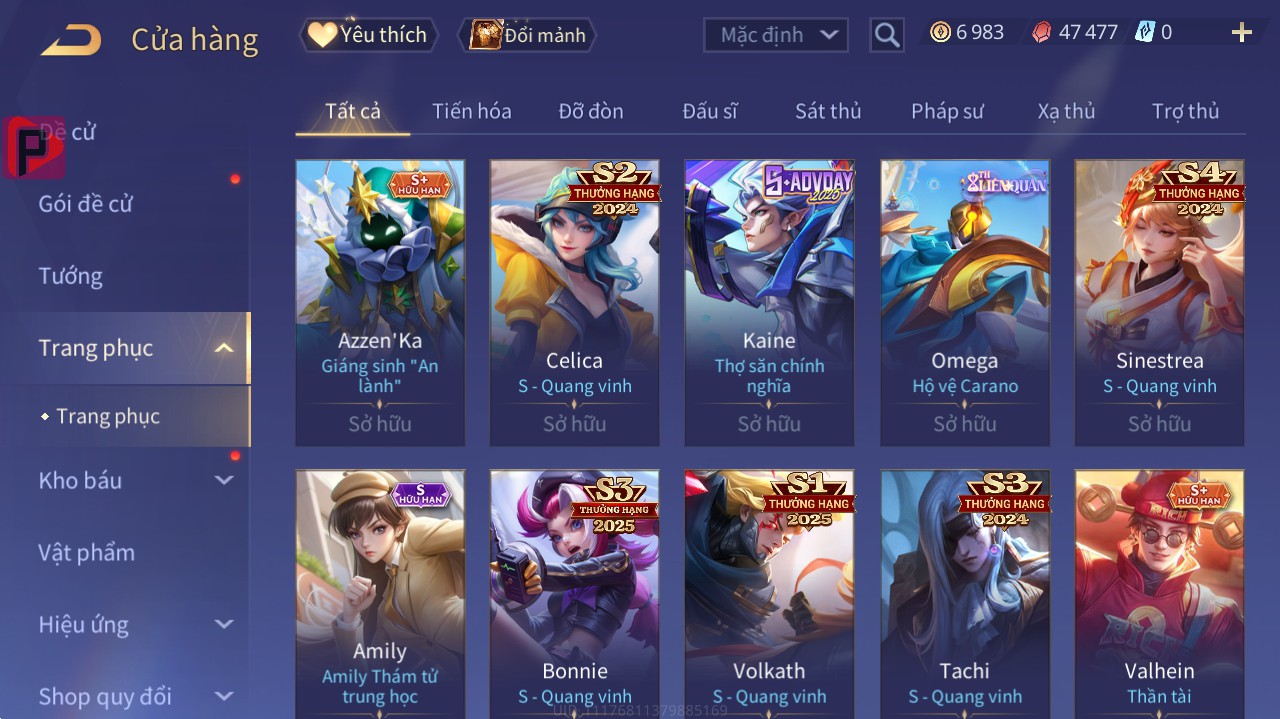Open the search magnifier icon
The height and width of the screenshot is (719, 1280).
coord(887,35)
